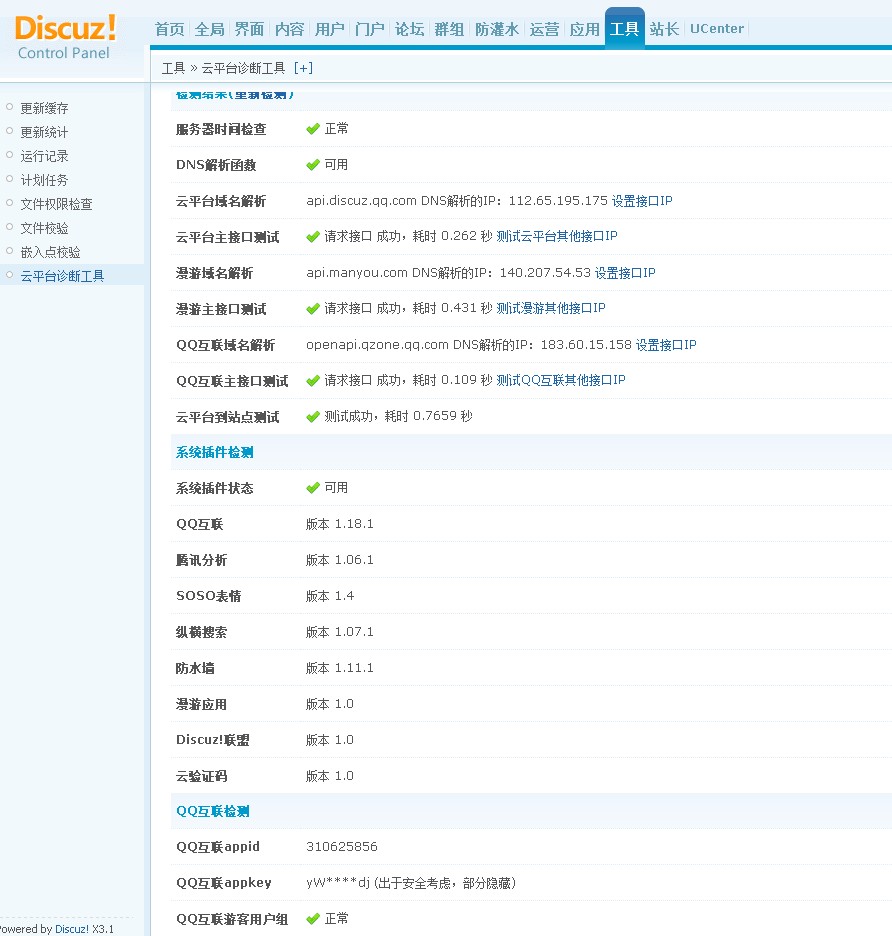This screenshot has width=892, height=936.
Task: Click the QQ互联 version 版本 1.18.1
Action: [340, 524]
